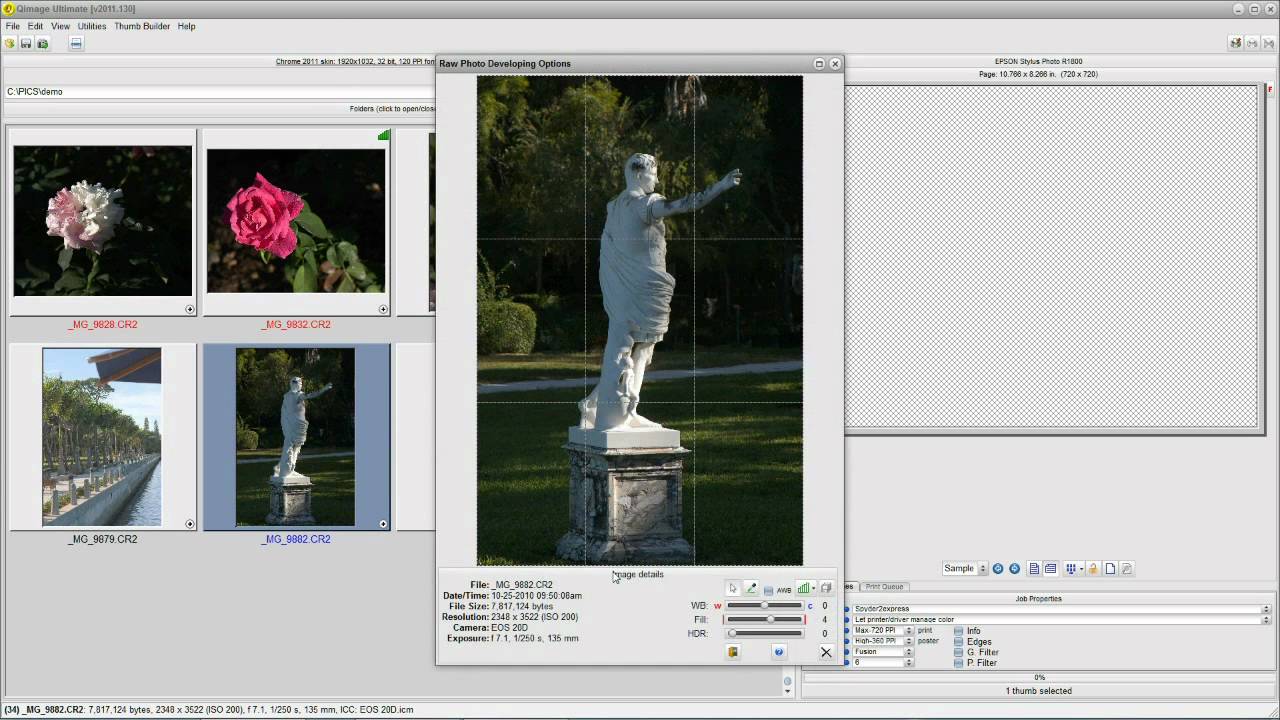Click the copy settings icon beside histogram

[826, 589]
